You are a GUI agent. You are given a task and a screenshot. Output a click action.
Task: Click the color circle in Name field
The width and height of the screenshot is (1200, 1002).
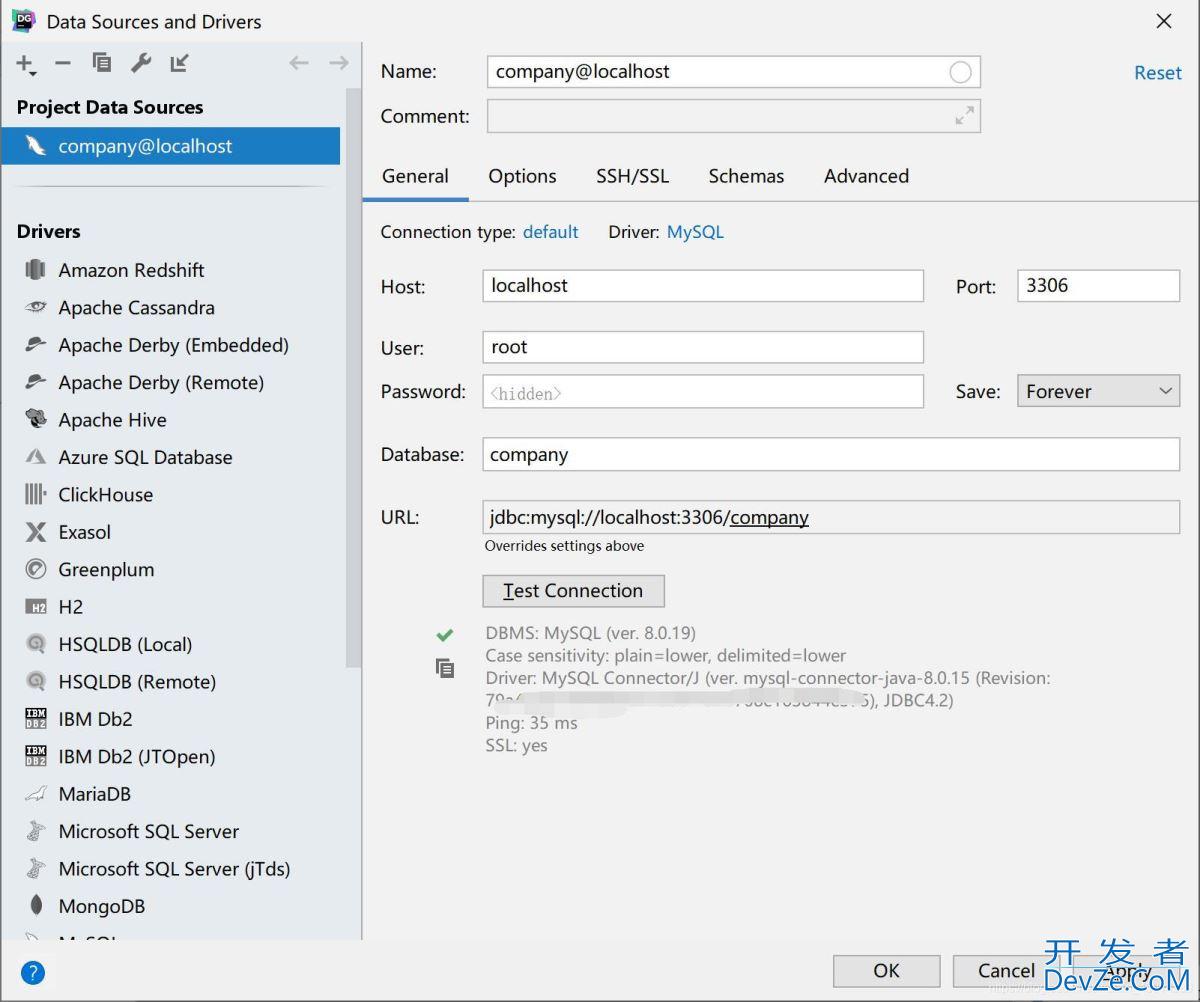click(960, 72)
